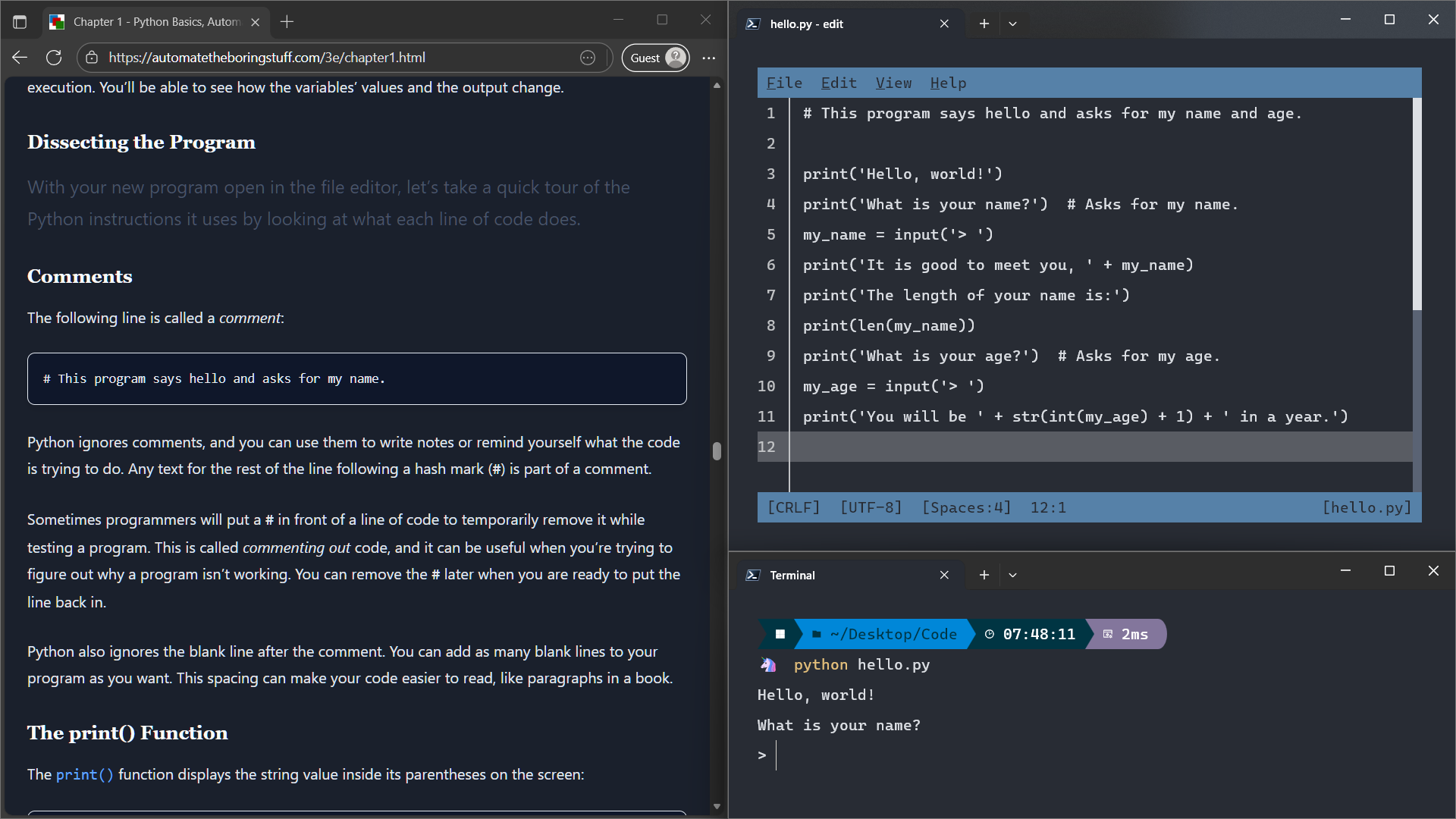The width and height of the screenshot is (1456, 819).
Task: Open the reader options icon in address bar
Action: [588, 58]
